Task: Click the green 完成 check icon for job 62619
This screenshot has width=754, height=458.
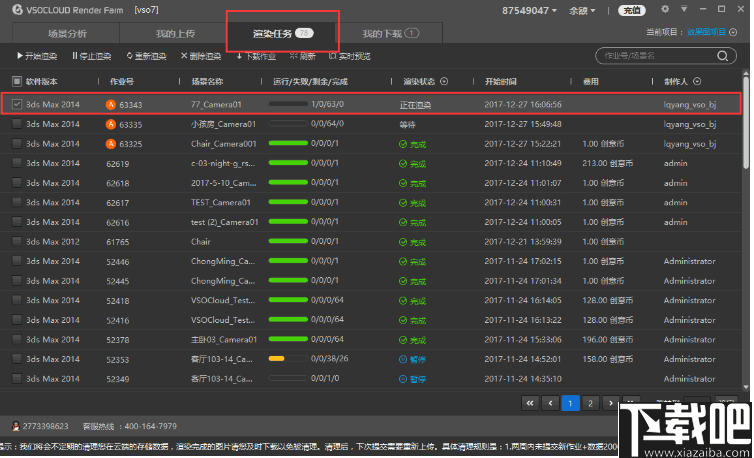Action: point(403,164)
